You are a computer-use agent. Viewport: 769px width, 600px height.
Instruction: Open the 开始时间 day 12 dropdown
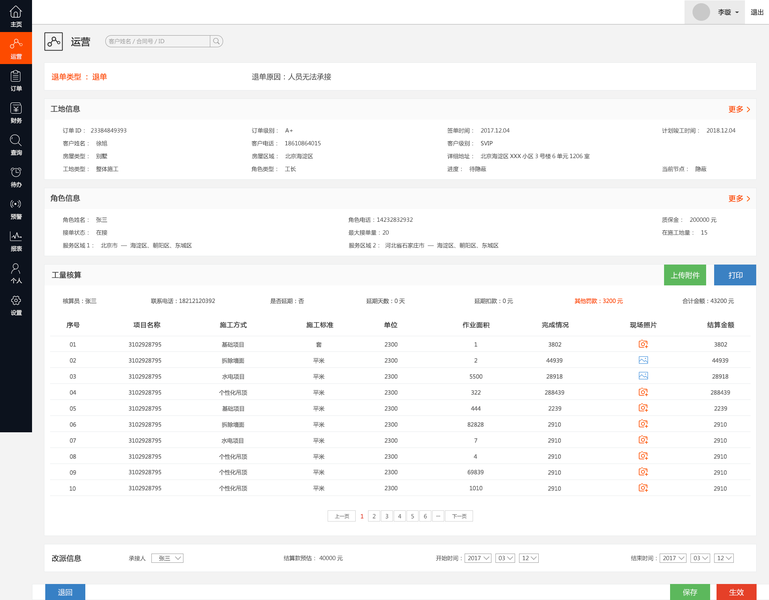[x=529, y=558]
